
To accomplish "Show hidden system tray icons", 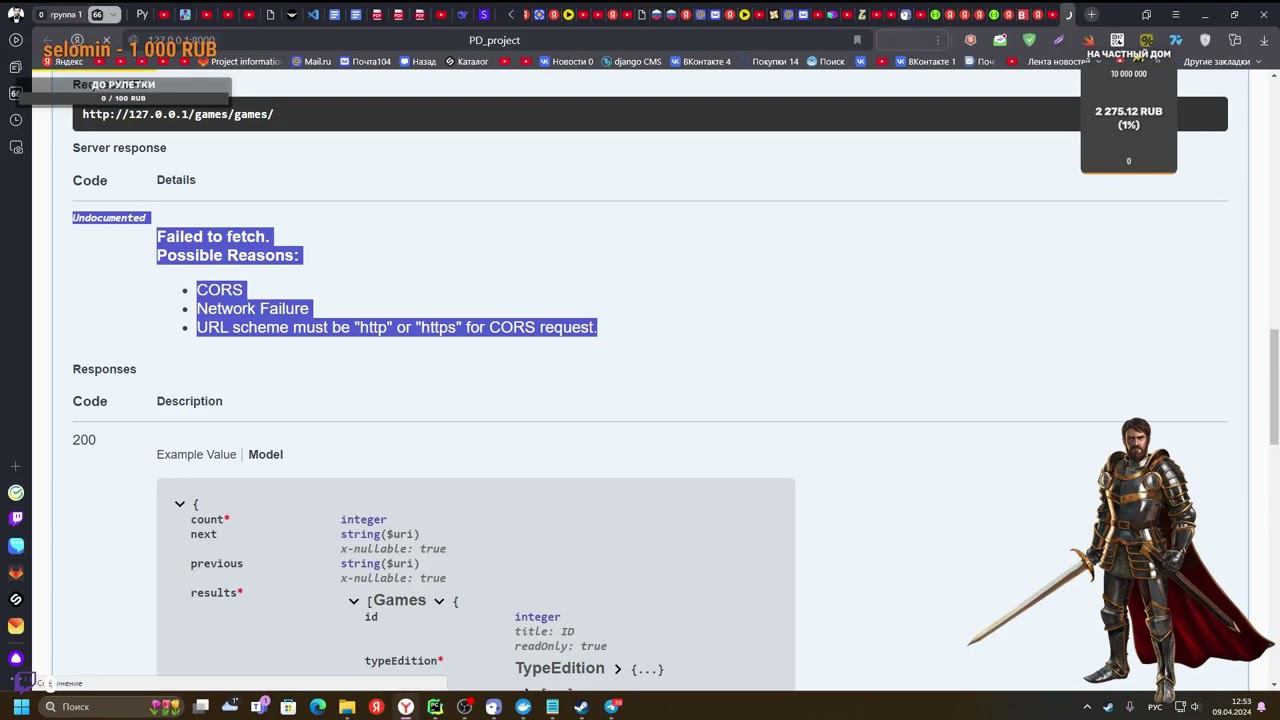I will coord(1087,707).
